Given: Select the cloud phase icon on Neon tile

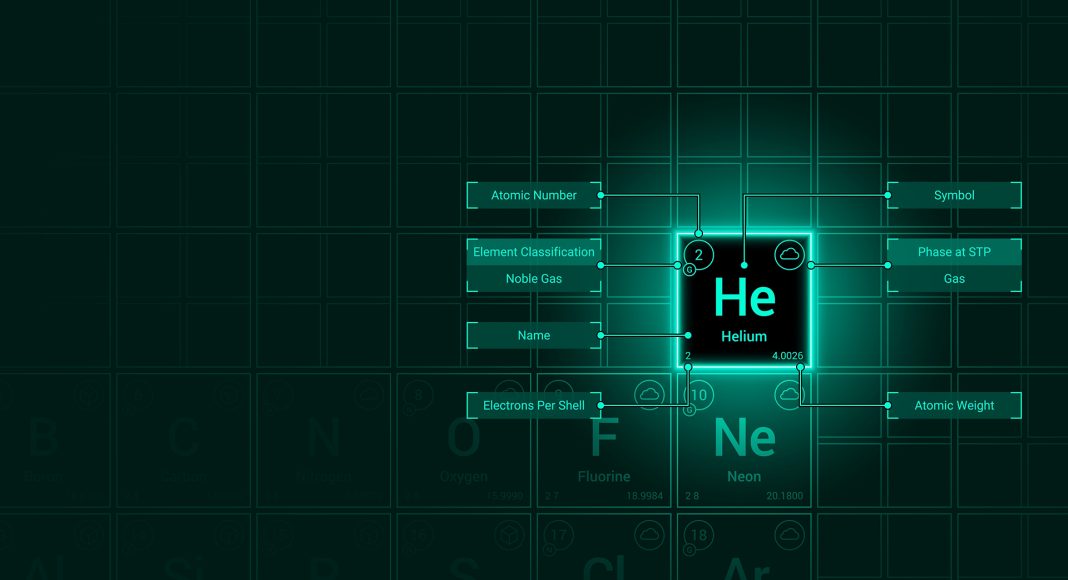Looking at the screenshot, I should pyautogui.click(x=789, y=395).
